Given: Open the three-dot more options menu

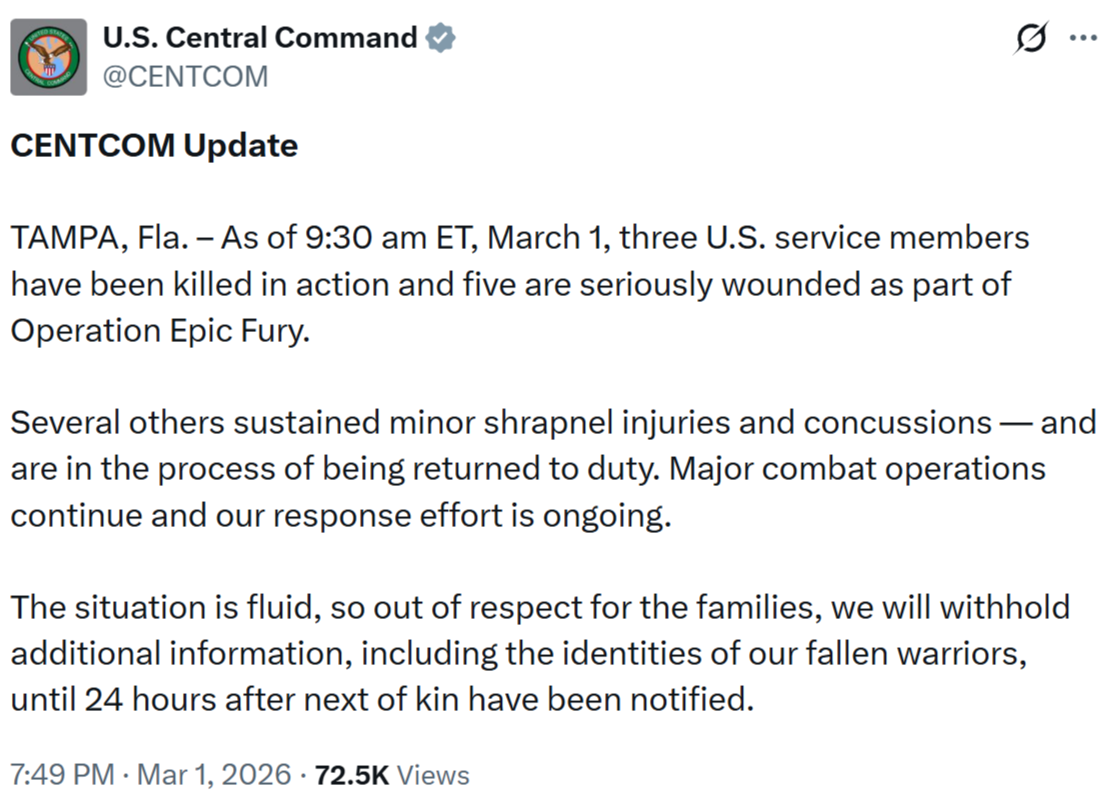Looking at the screenshot, I should point(1084,39).
